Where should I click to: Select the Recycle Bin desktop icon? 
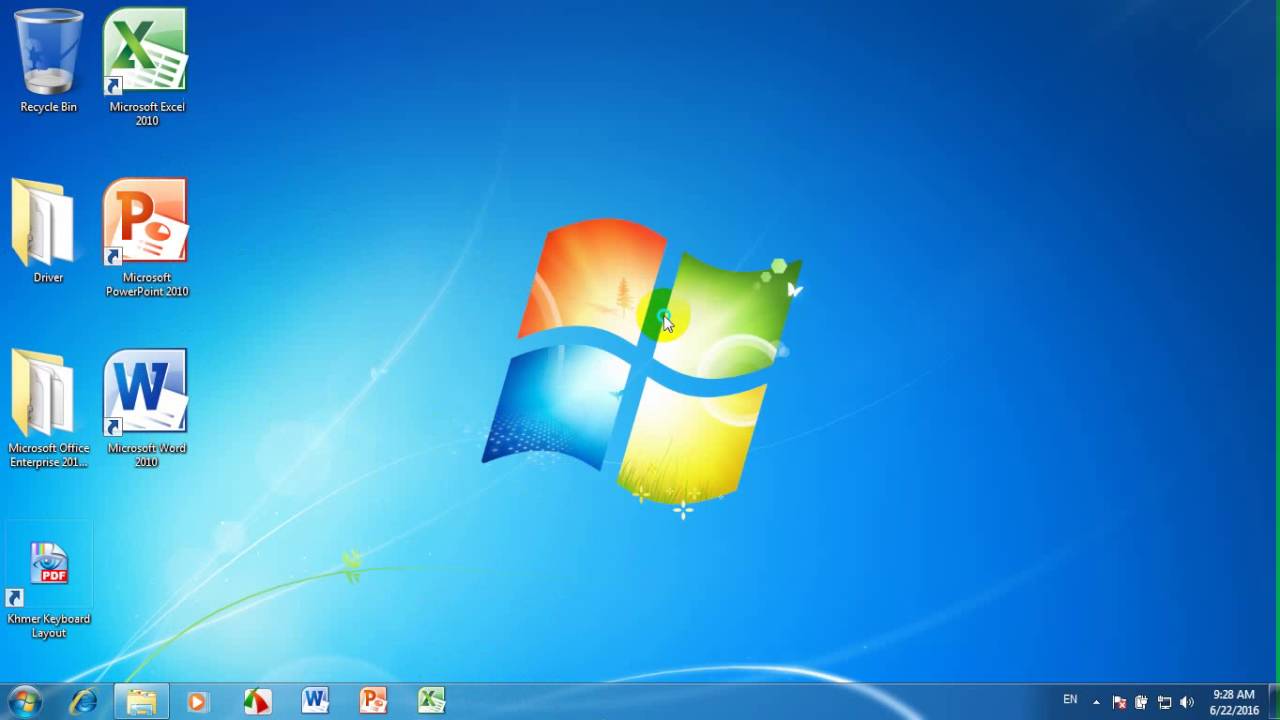[x=48, y=60]
